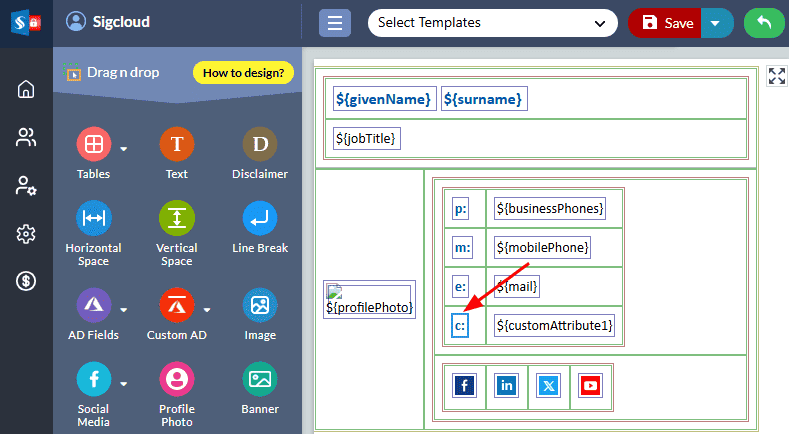Viewport: 789px width, 434px height.
Task: Select the Disclaimer element icon
Action: (x=260, y=145)
